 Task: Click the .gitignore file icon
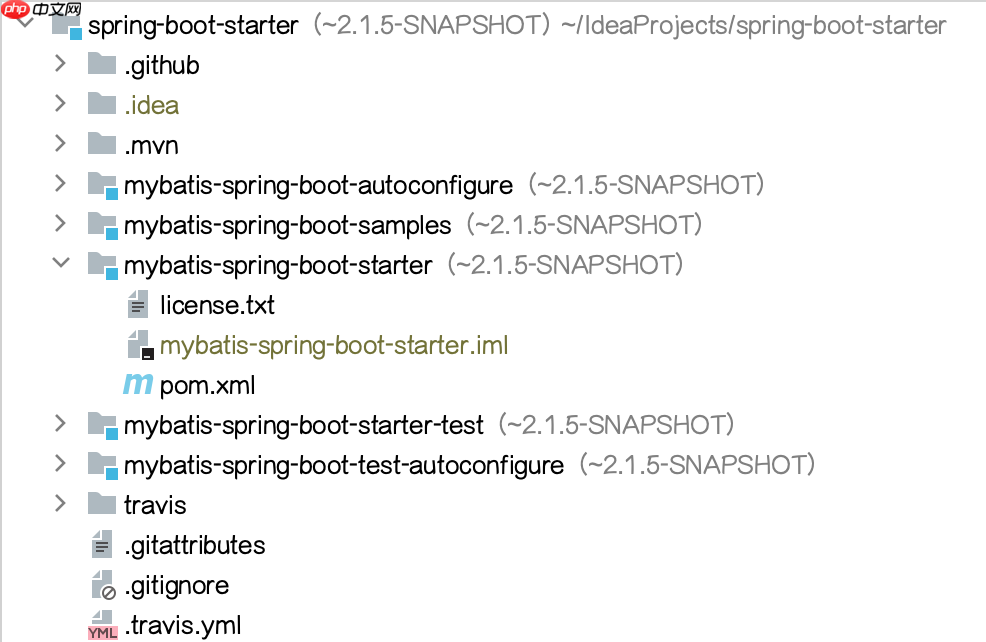click(102, 586)
